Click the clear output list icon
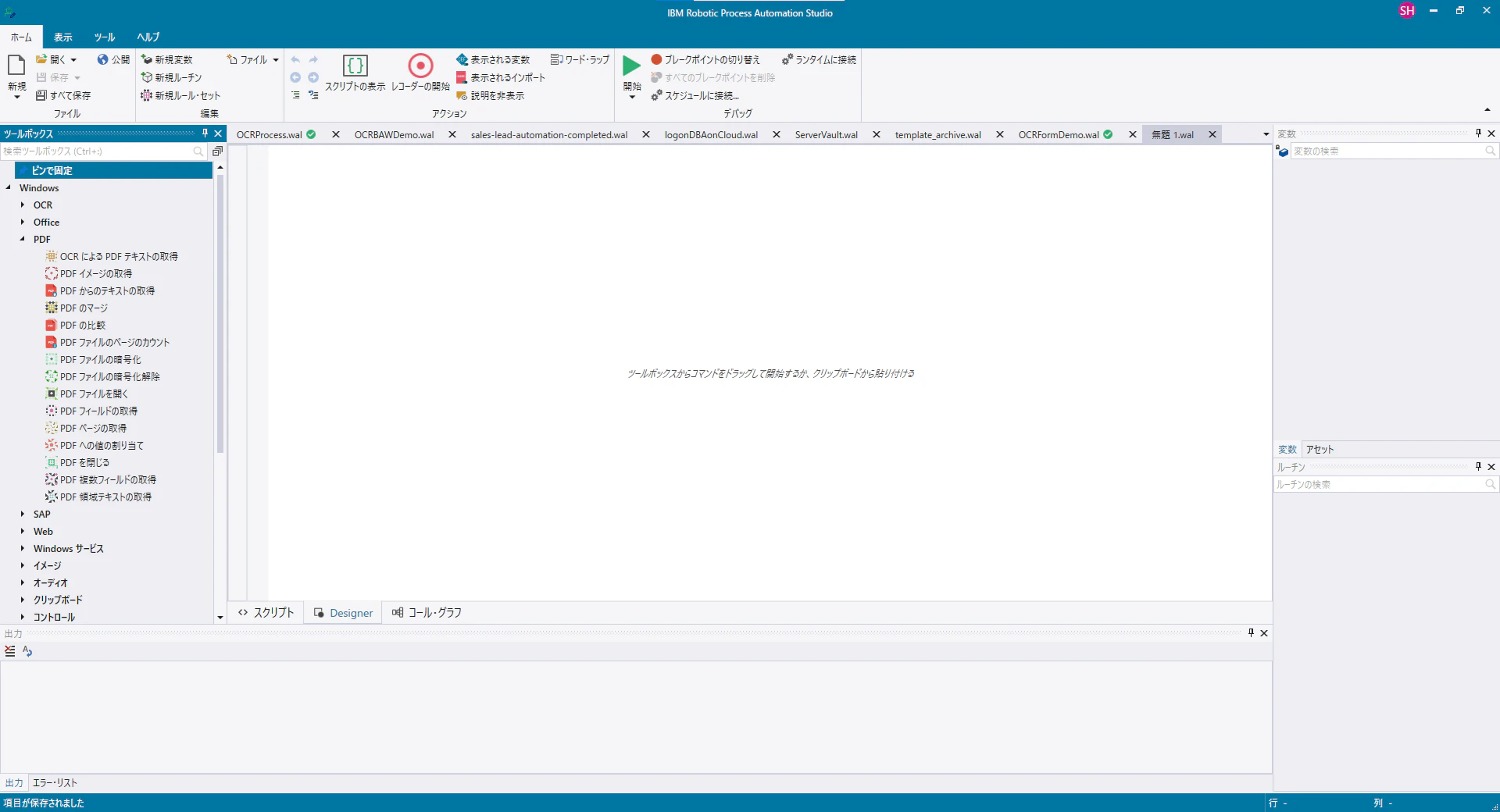This screenshot has height=812, width=1500. click(10, 651)
